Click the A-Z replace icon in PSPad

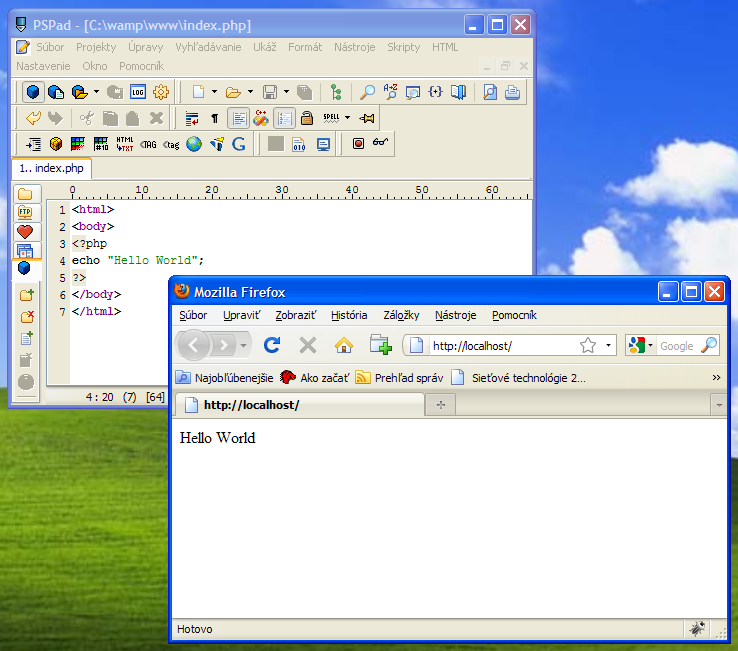pyautogui.click(x=390, y=92)
